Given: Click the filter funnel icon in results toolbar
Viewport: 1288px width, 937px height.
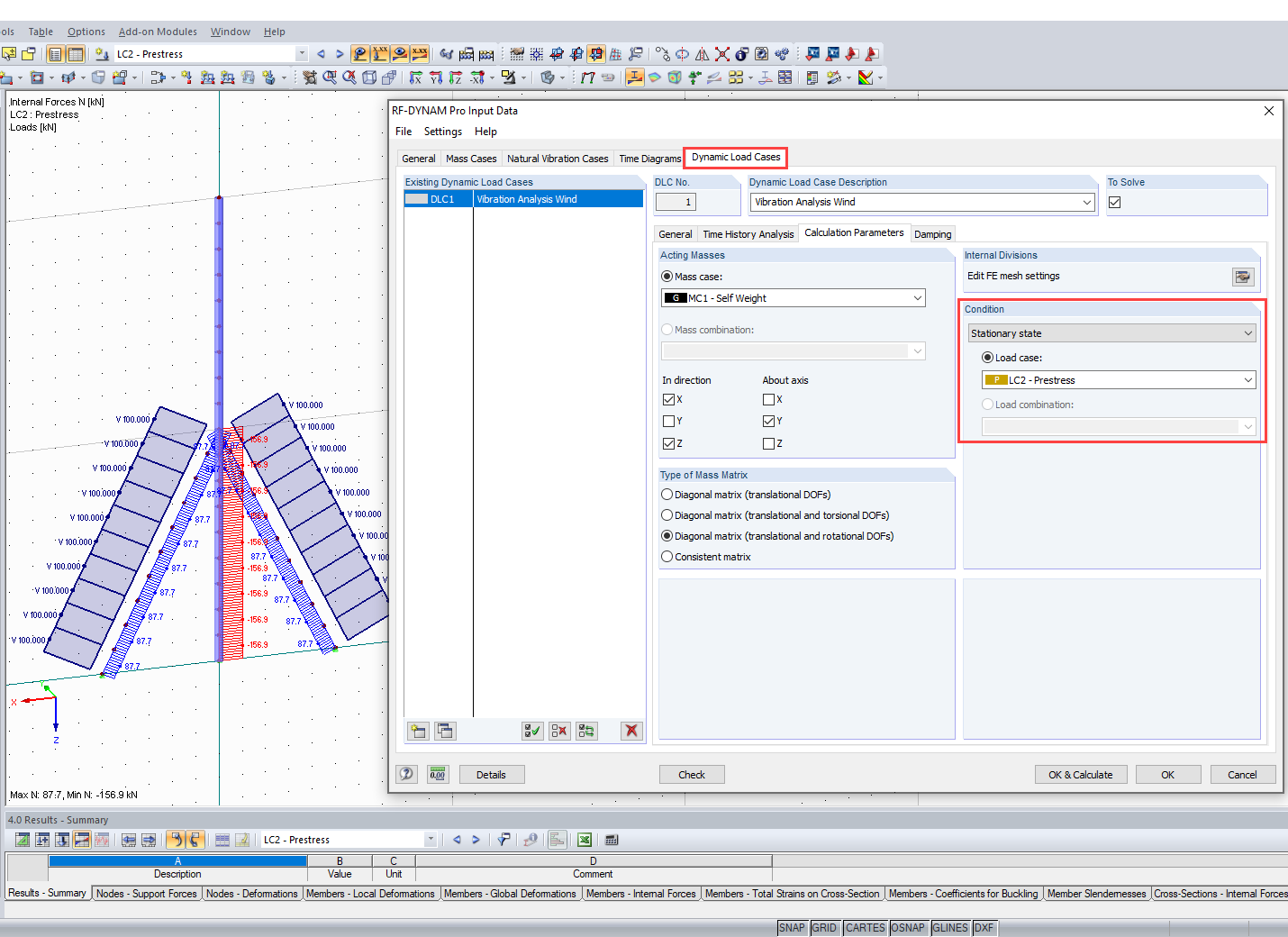Looking at the screenshot, I should [x=503, y=840].
